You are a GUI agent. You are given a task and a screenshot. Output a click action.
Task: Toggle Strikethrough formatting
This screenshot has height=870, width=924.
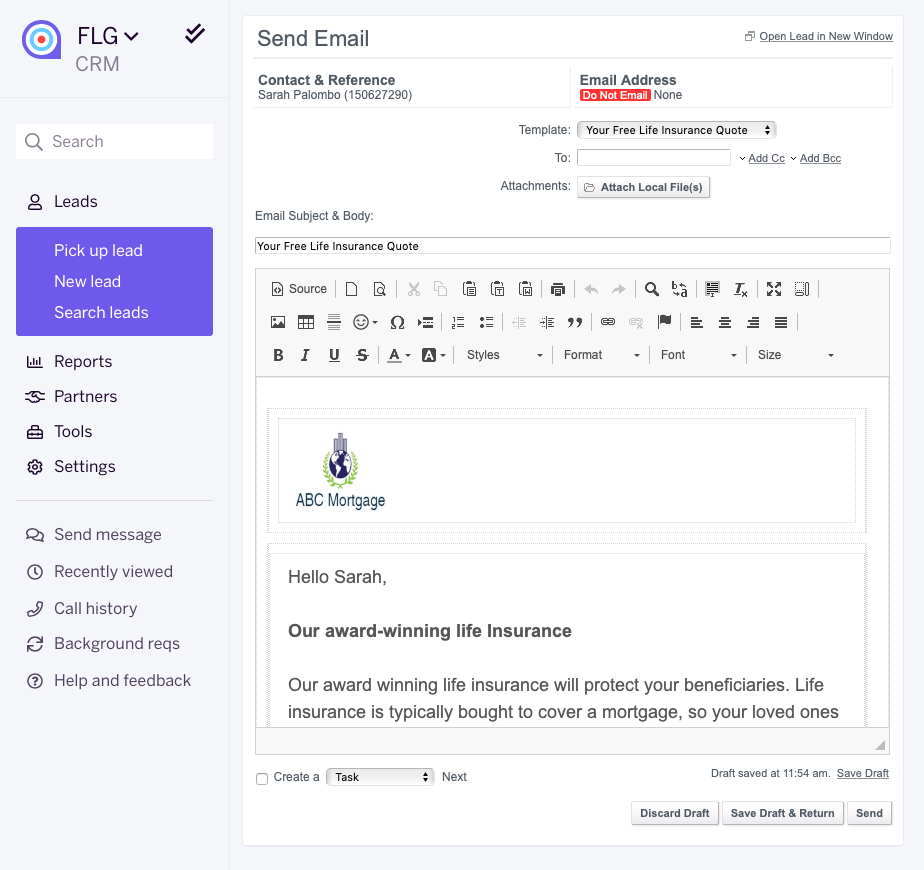362,355
